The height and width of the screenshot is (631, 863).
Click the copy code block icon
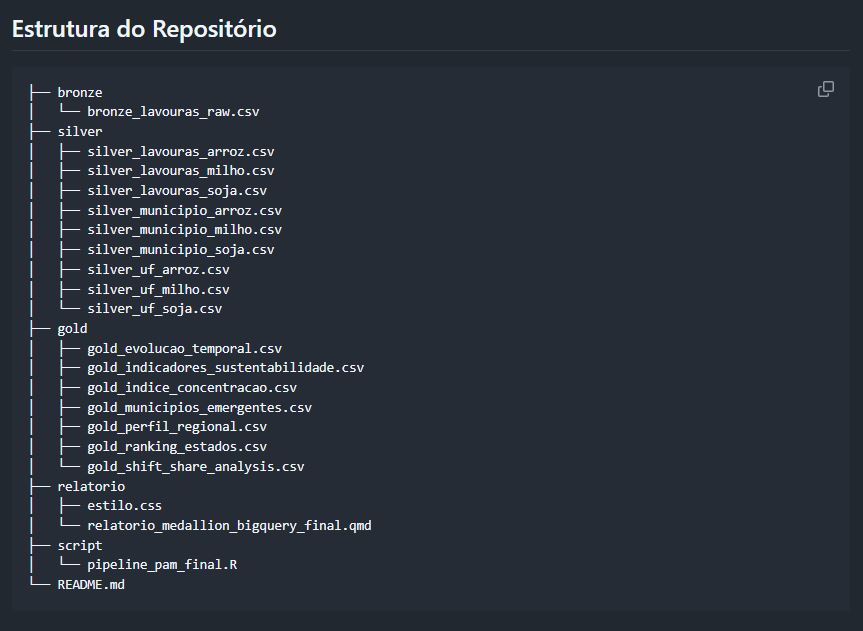(826, 89)
